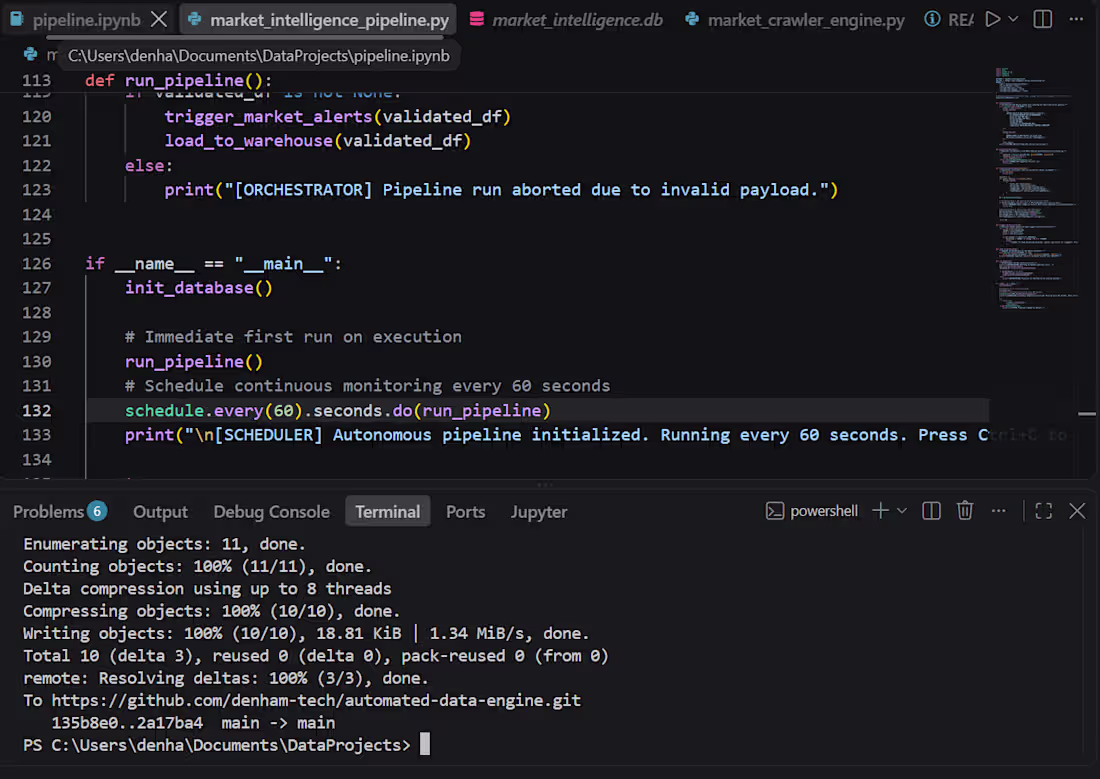Click the if __name__ == "__main__" line
This screenshot has width=1100, height=779.
213,264
